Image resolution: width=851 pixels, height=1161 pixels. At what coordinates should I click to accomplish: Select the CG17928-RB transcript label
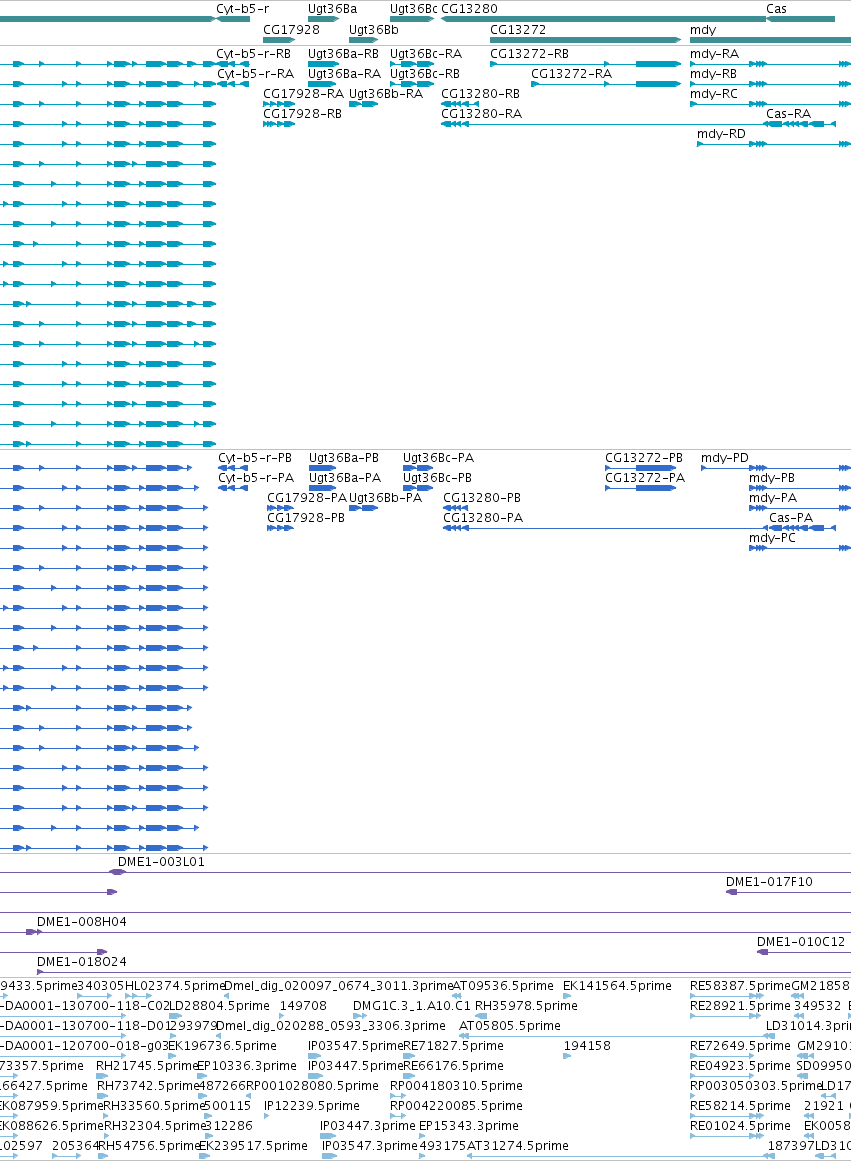[x=303, y=114]
